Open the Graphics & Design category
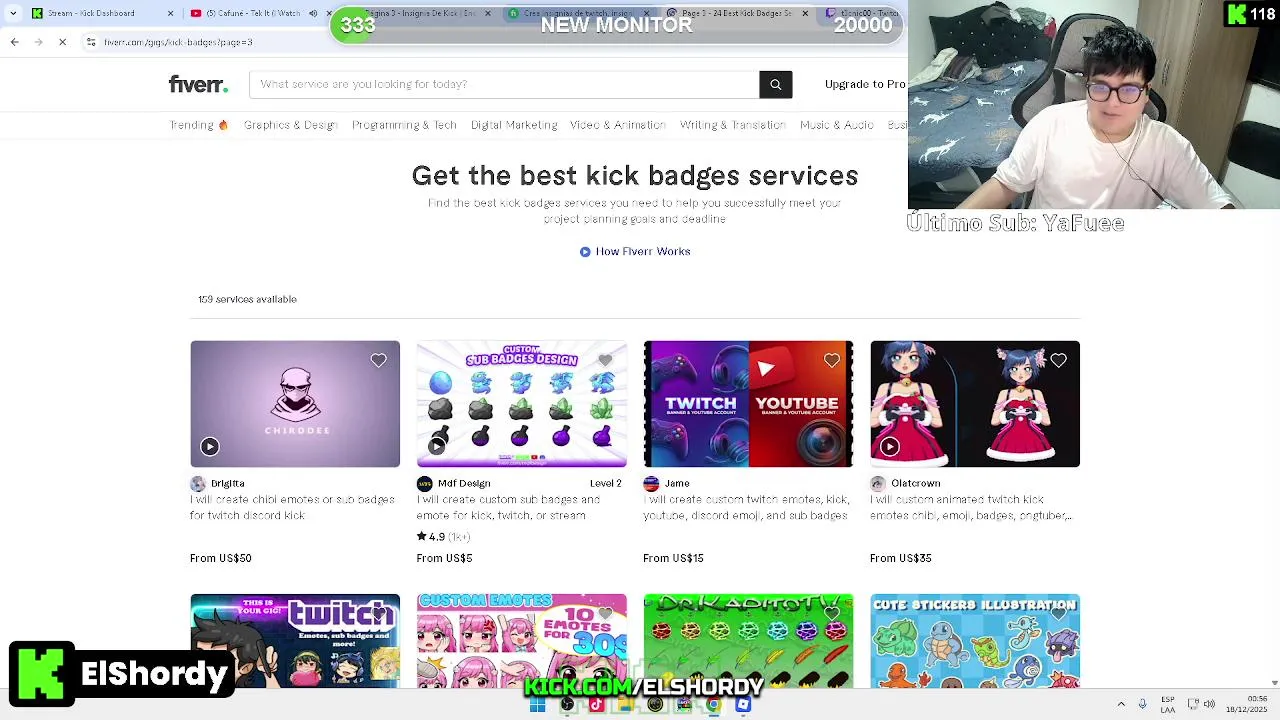 [291, 125]
